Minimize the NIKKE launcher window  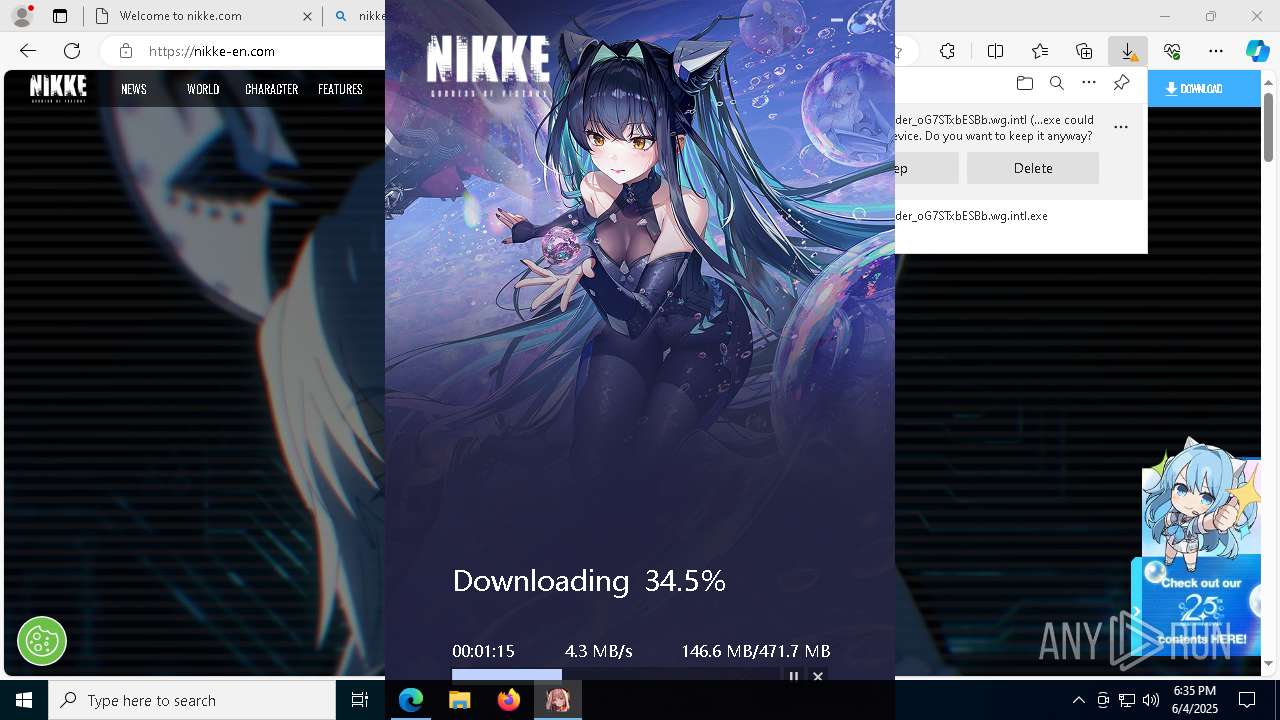coord(837,19)
